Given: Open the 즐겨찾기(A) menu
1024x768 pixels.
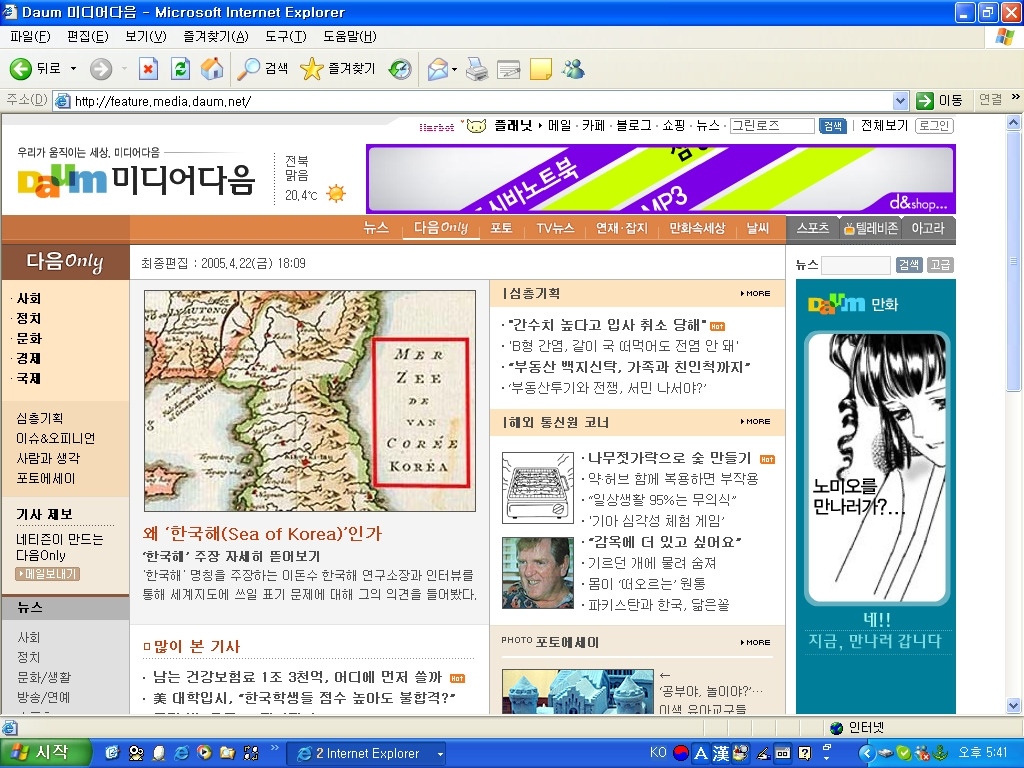Looking at the screenshot, I should pos(216,37).
